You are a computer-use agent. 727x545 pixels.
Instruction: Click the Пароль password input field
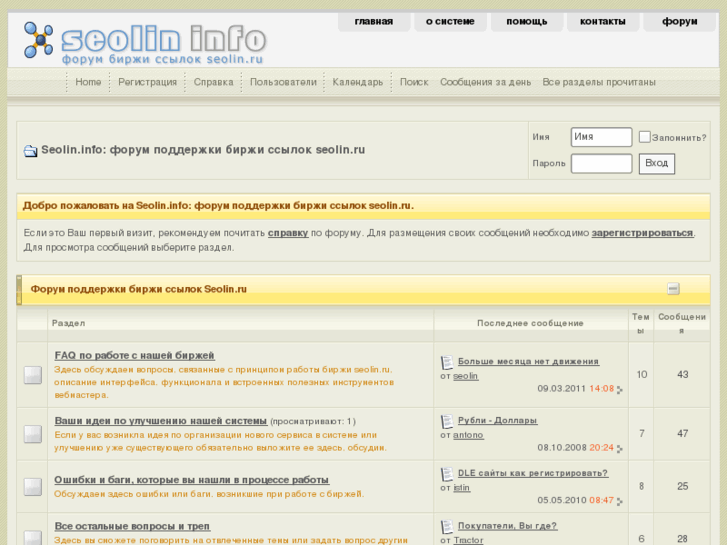coord(601,164)
